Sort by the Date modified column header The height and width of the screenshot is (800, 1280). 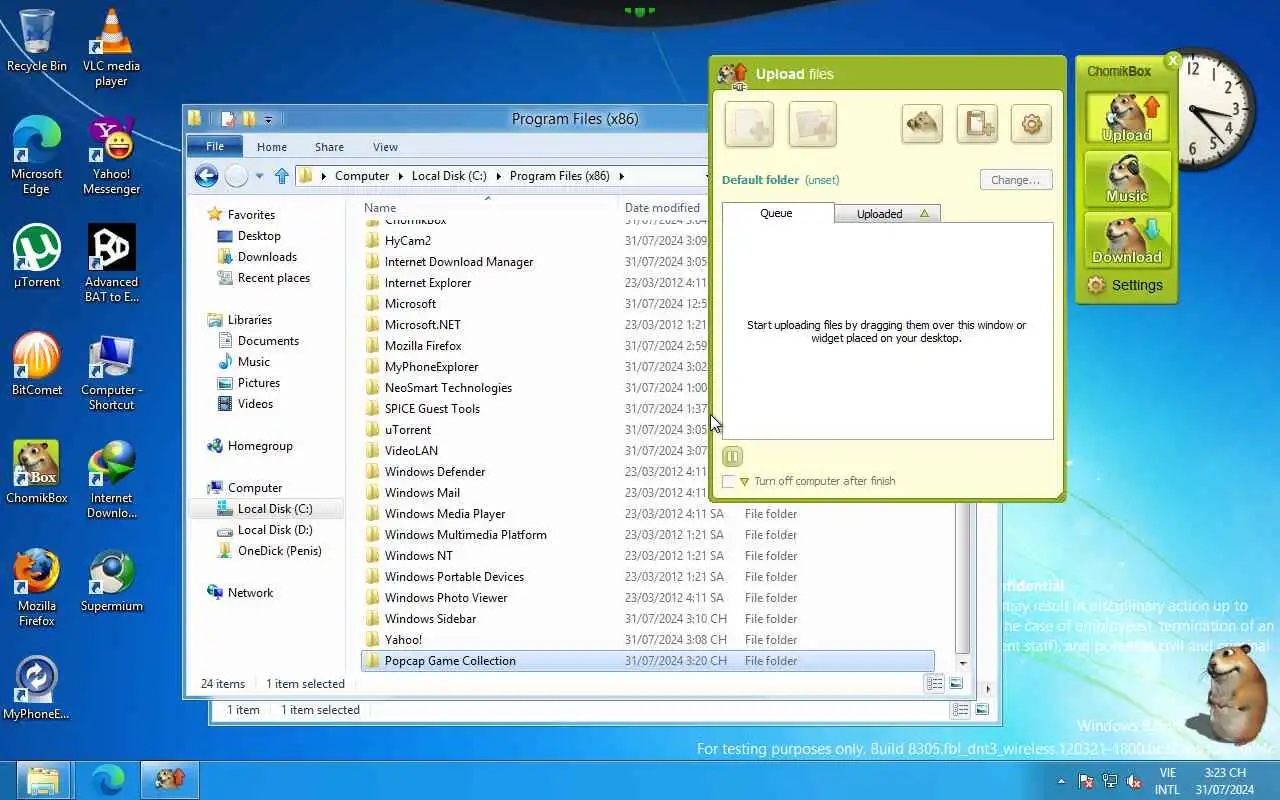click(x=662, y=208)
